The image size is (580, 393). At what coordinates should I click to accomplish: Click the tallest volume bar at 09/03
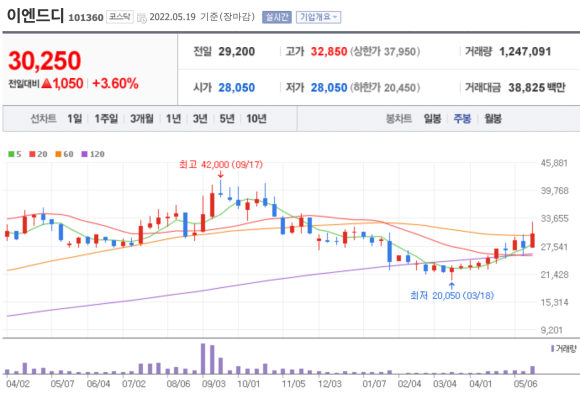tap(203, 359)
